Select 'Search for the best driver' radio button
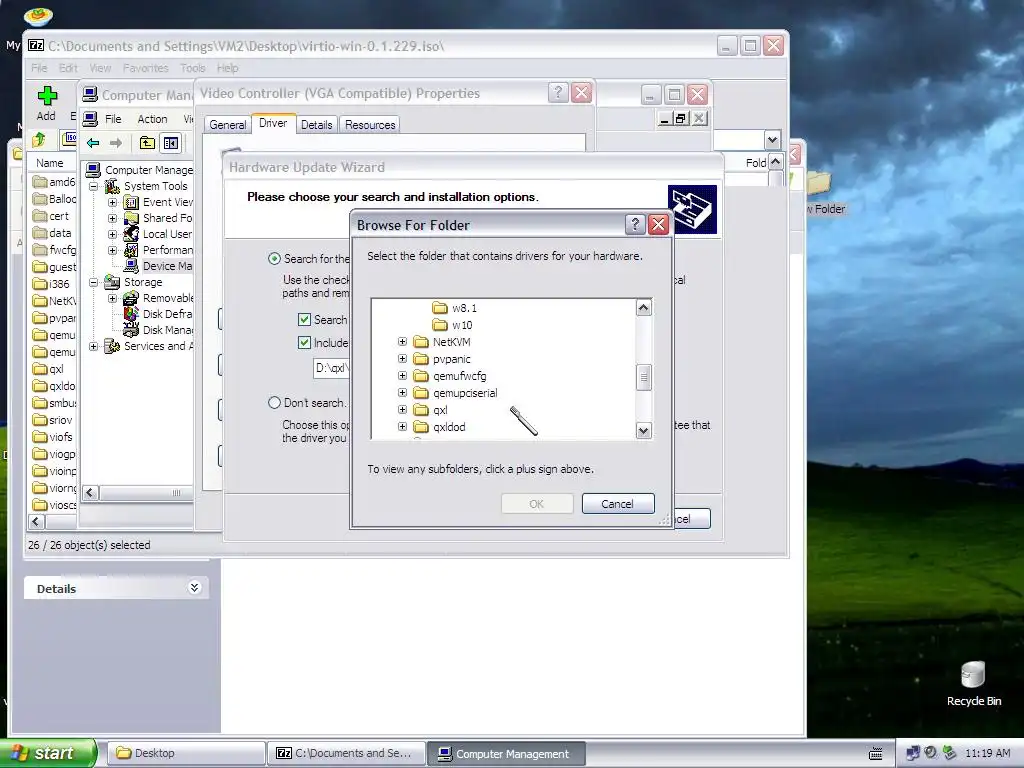Viewport: 1024px width, 768px height. pyautogui.click(x=274, y=259)
